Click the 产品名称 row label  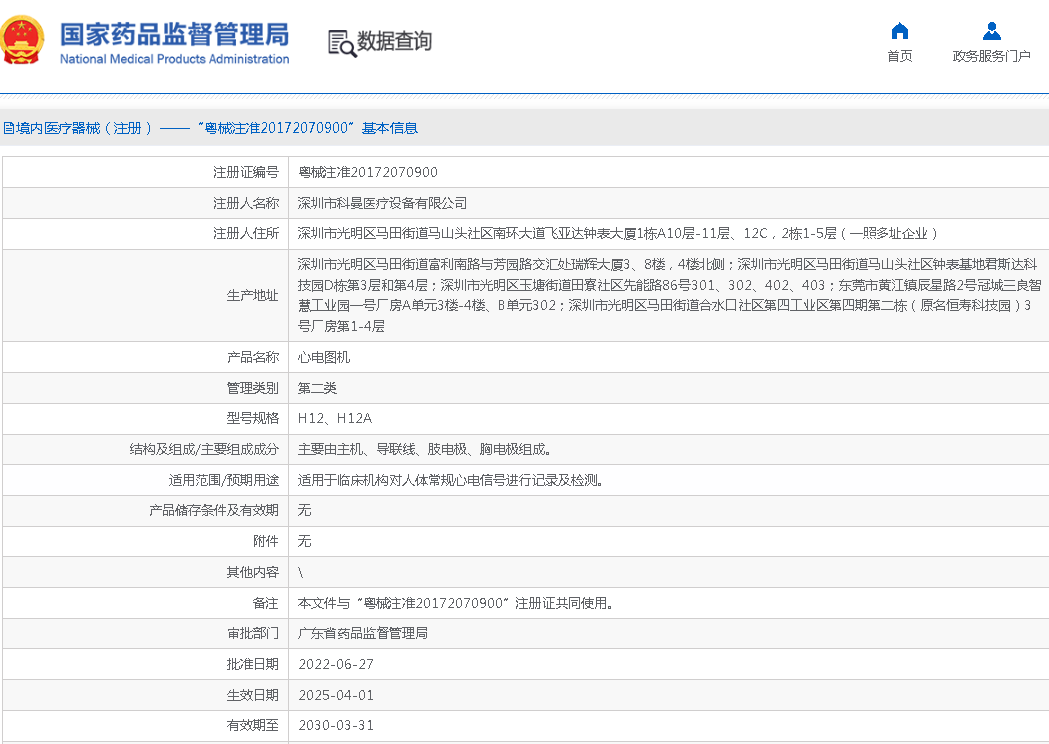click(252, 357)
